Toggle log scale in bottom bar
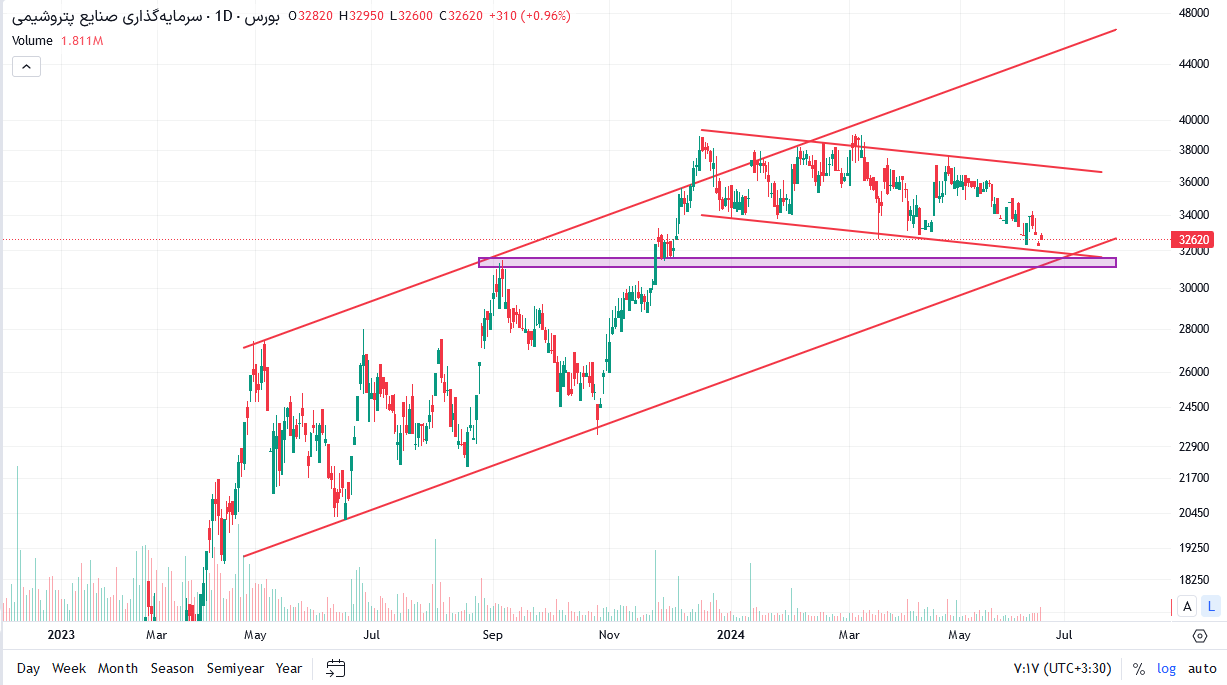Viewport: 1227px width, 685px height. click(1167, 668)
